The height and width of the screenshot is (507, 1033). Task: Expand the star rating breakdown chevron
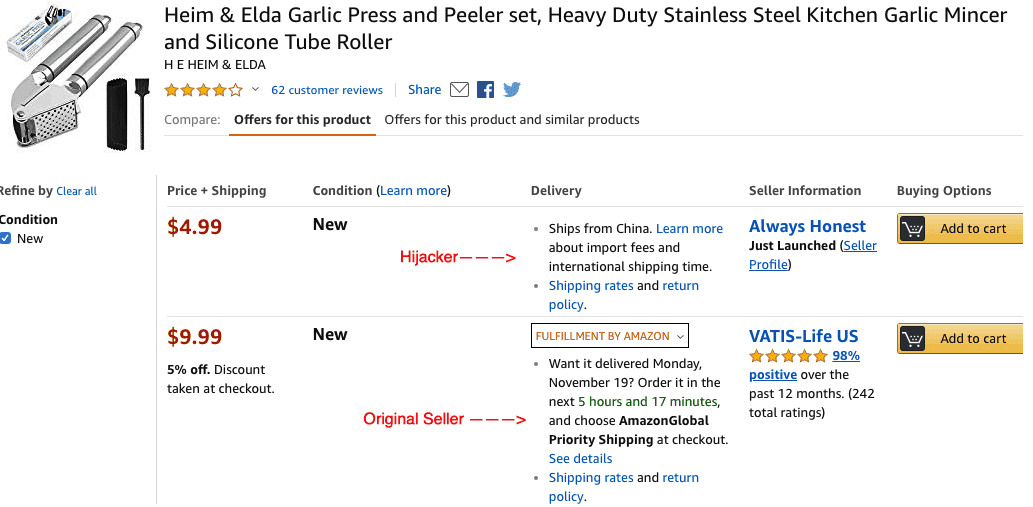tap(256, 90)
